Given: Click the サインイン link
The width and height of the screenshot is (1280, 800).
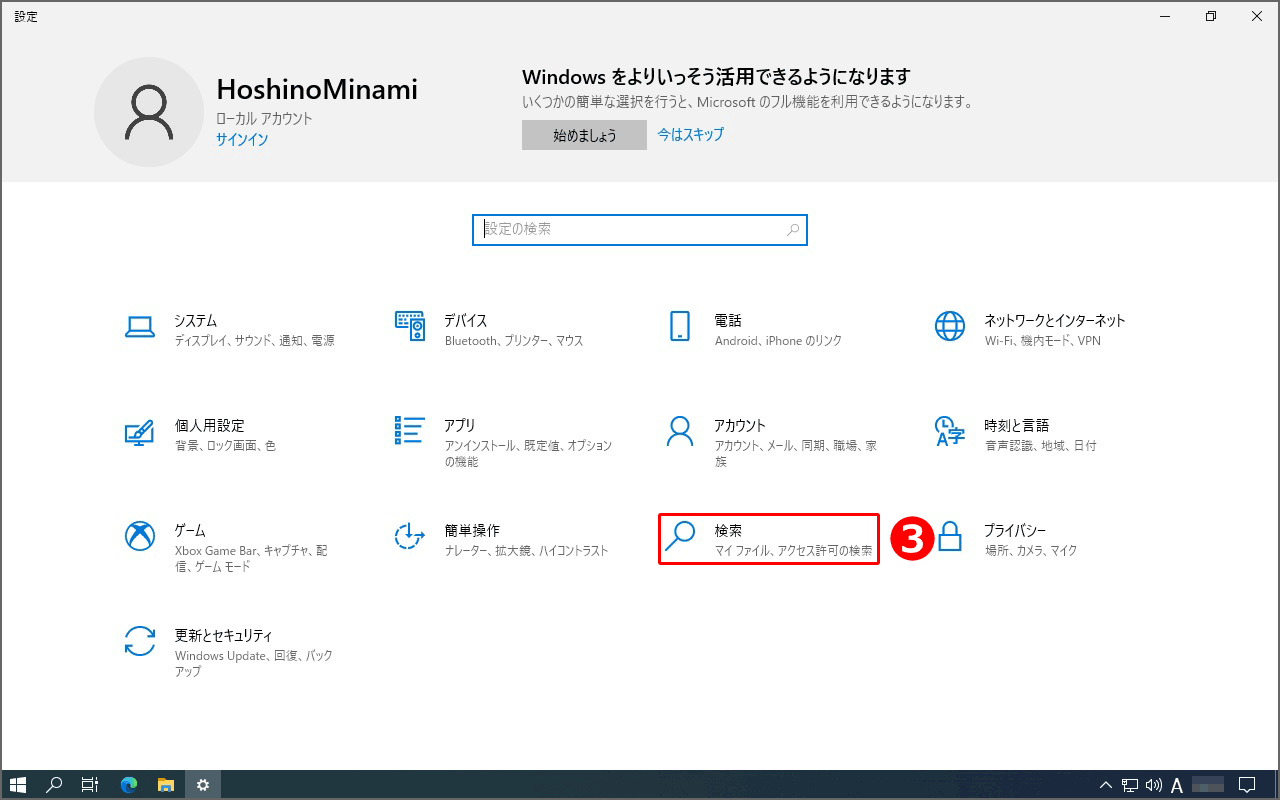Looking at the screenshot, I should click(242, 140).
